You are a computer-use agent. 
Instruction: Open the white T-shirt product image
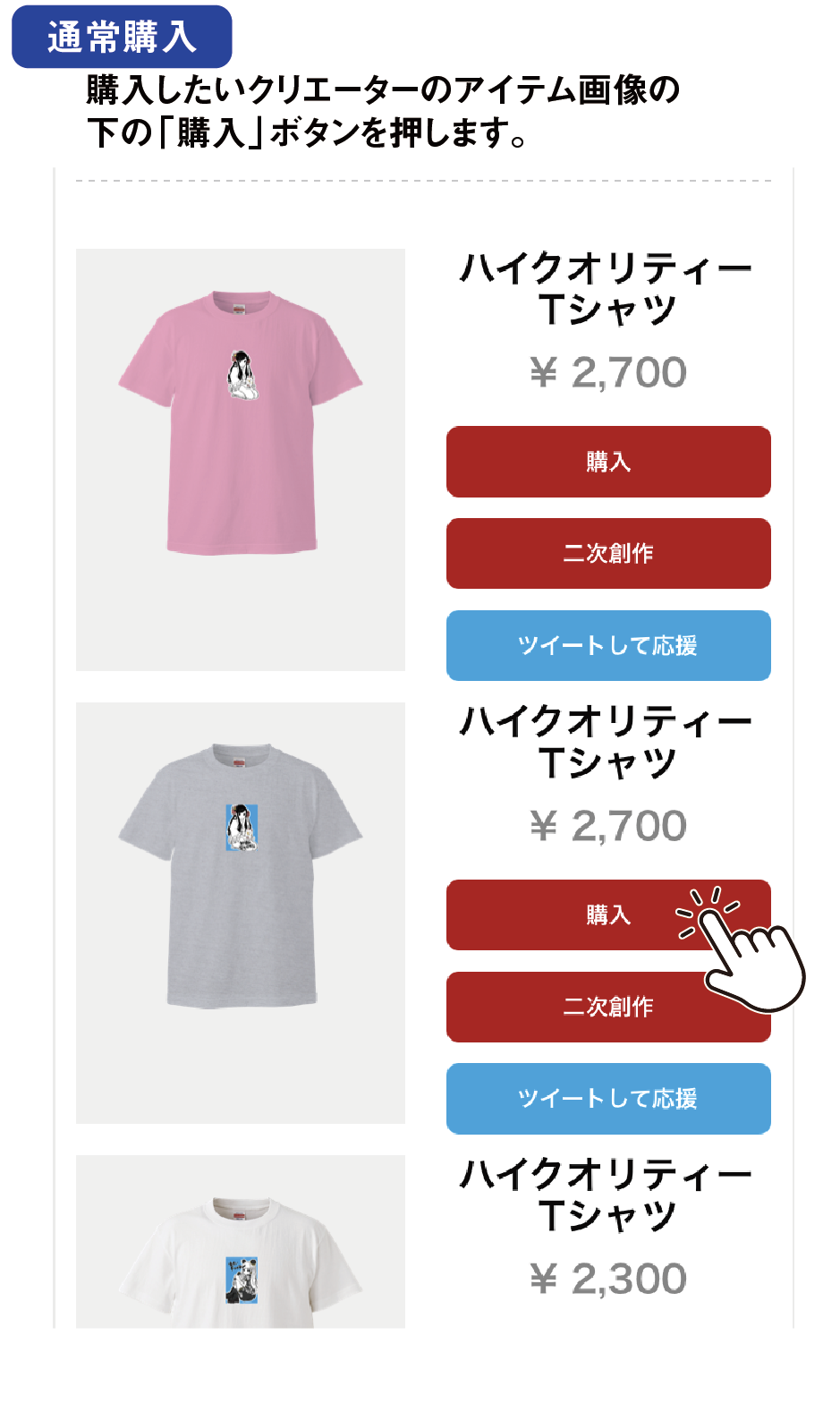pos(241,1242)
